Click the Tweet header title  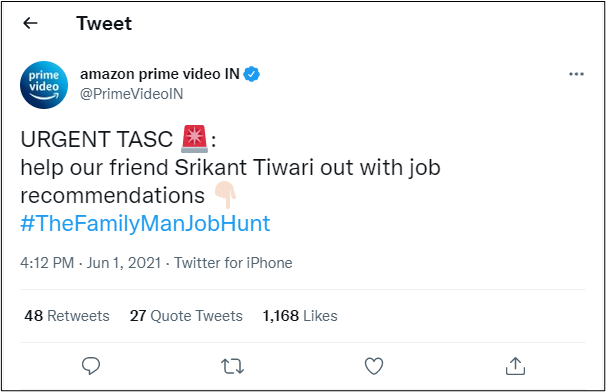click(104, 23)
